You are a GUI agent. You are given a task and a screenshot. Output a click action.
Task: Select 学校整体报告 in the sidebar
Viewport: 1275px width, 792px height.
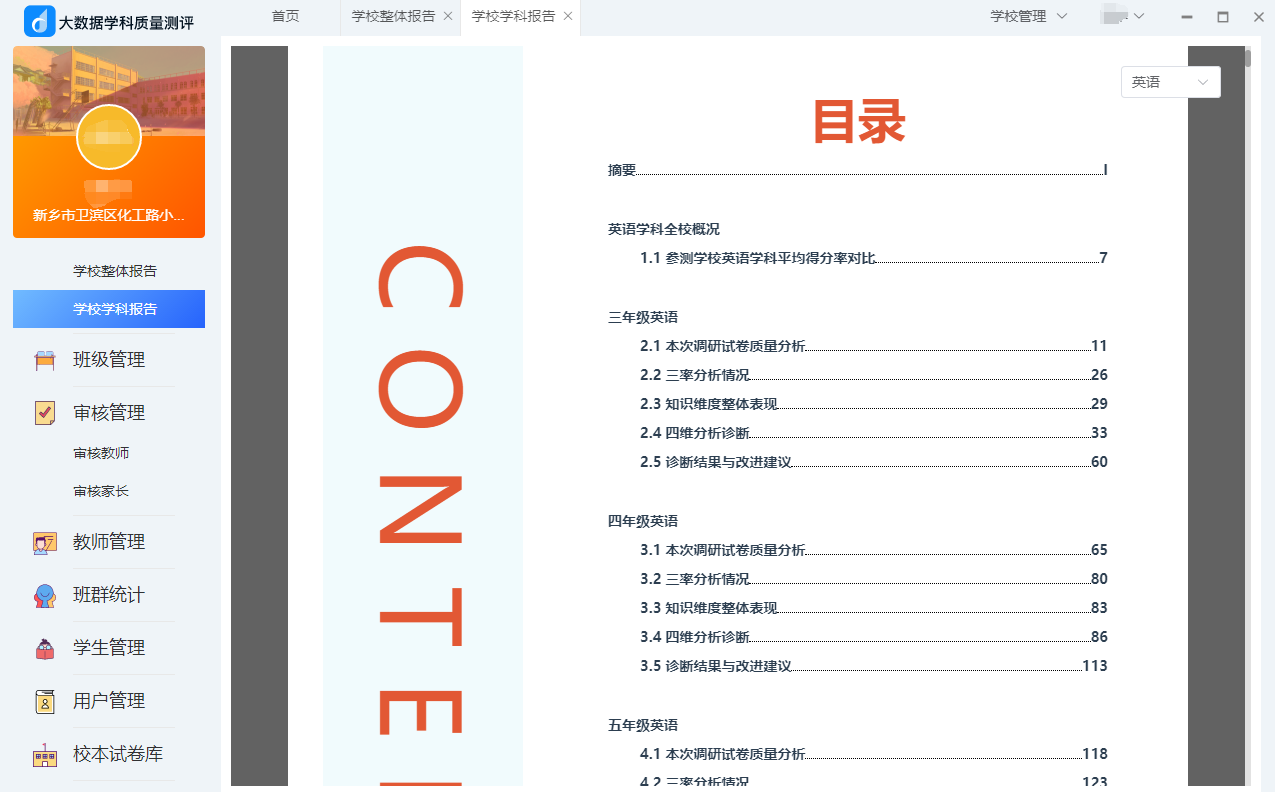[114, 271]
